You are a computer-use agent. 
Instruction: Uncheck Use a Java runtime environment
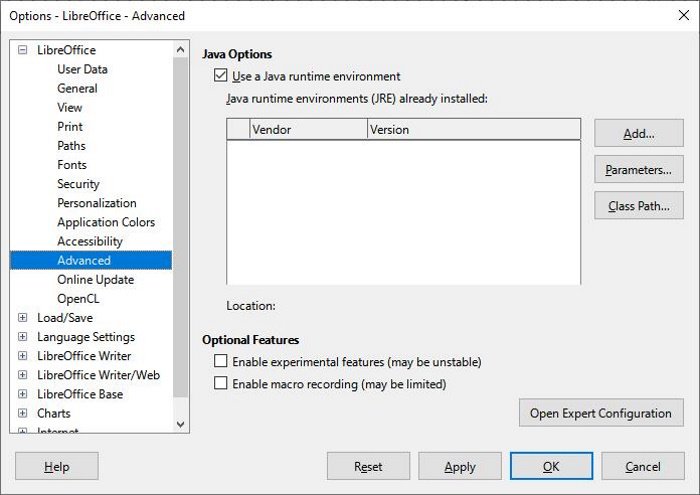click(x=221, y=75)
